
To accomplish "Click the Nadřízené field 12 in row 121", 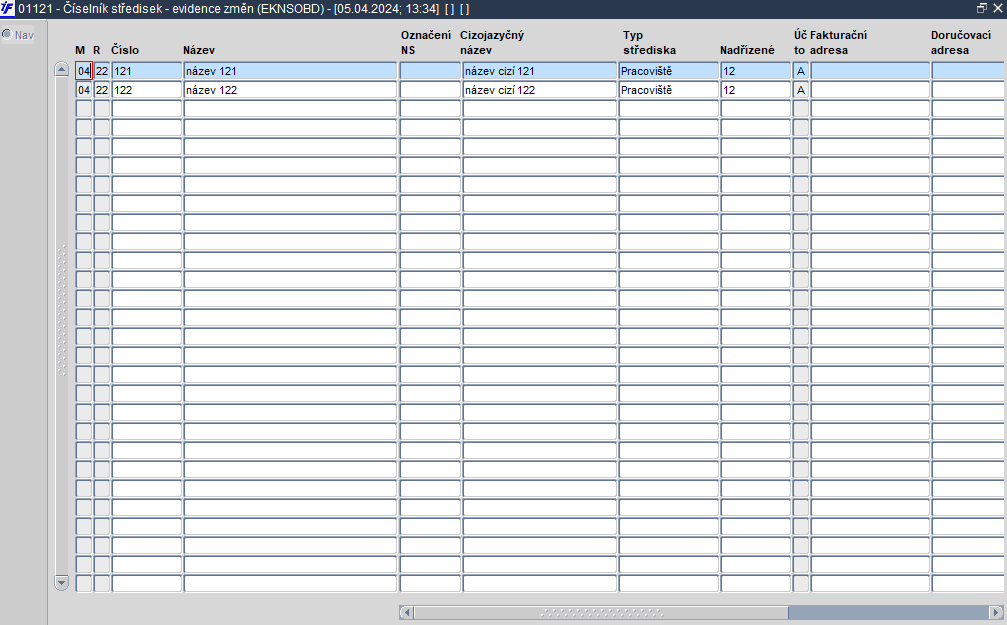I will click(755, 71).
